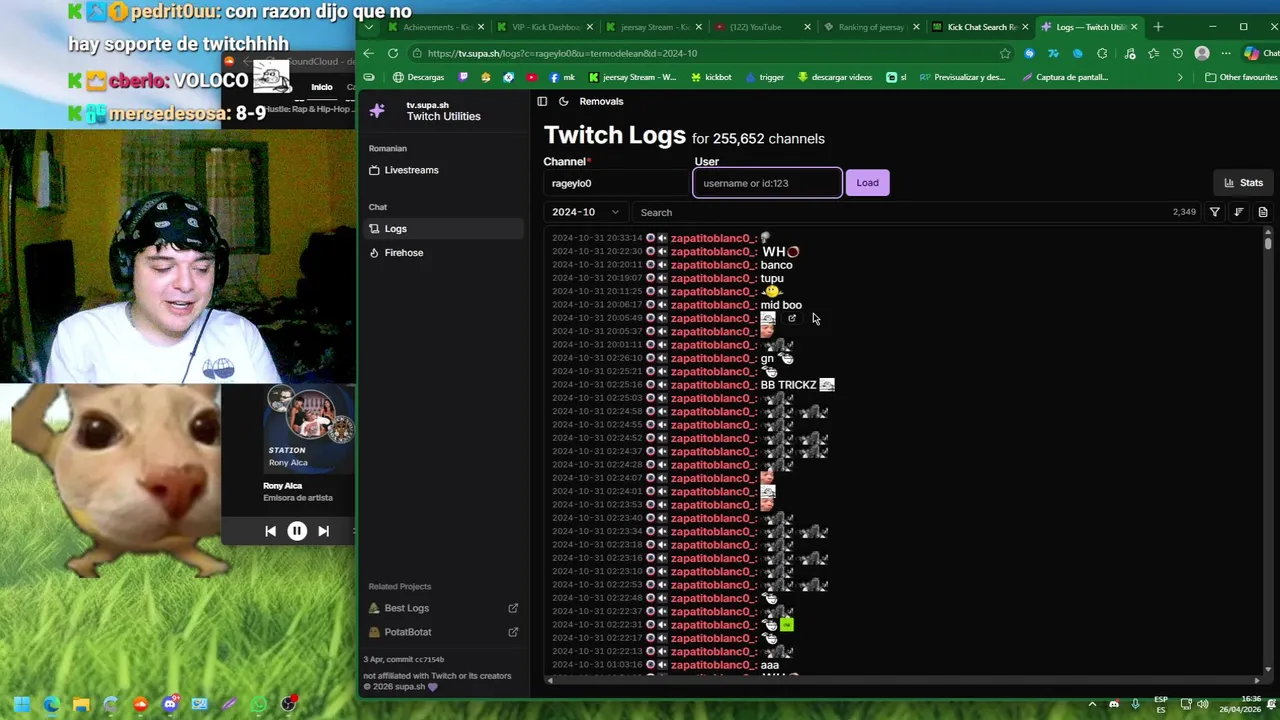Click the purple Load button
The width and height of the screenshot is (1280, 720).
click(x=867, y=183)
